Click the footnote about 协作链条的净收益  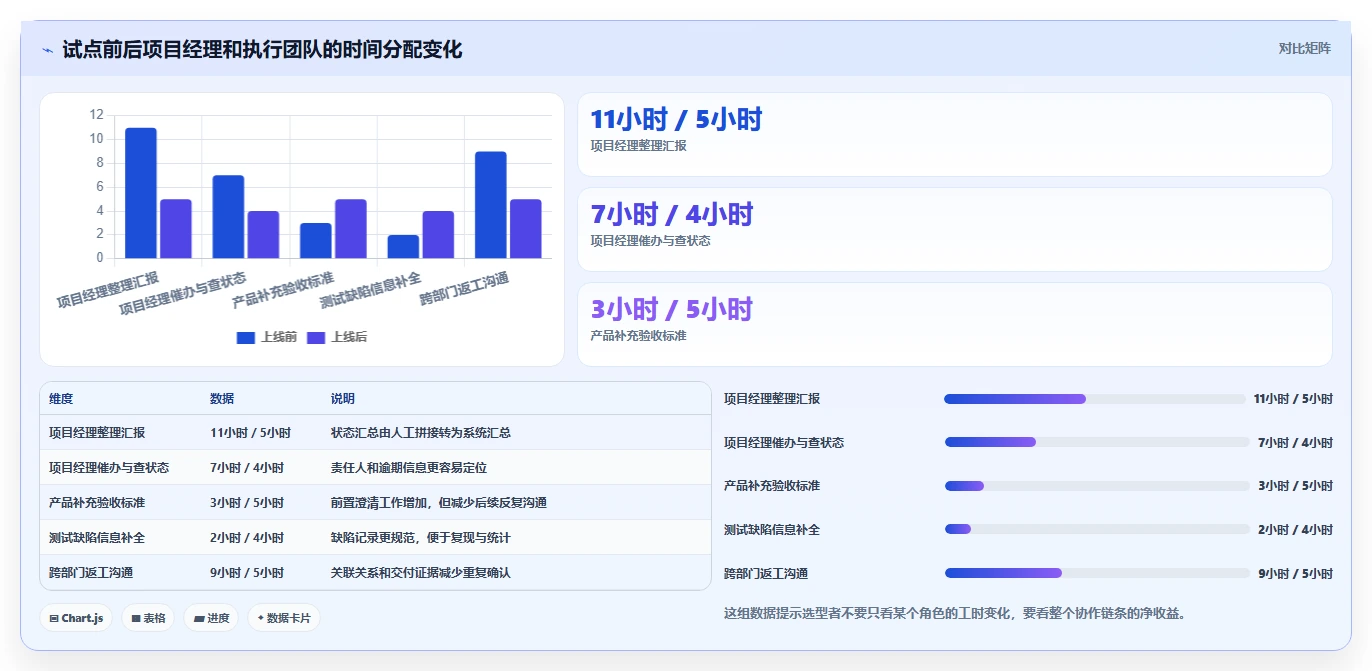[x=955, y=613]
